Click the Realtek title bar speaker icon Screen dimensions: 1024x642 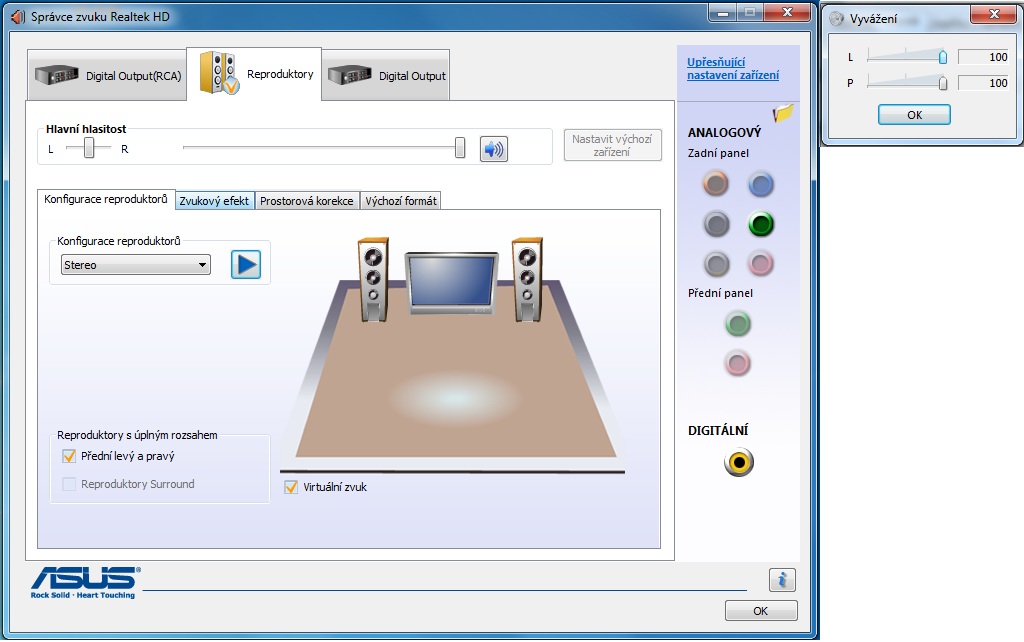coord(18,17)
